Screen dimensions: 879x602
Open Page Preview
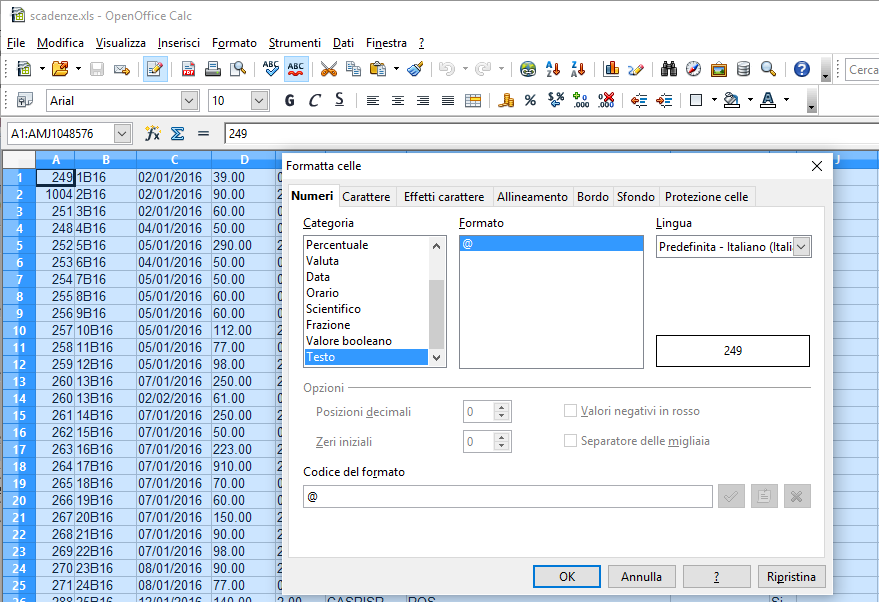point(238,69)
